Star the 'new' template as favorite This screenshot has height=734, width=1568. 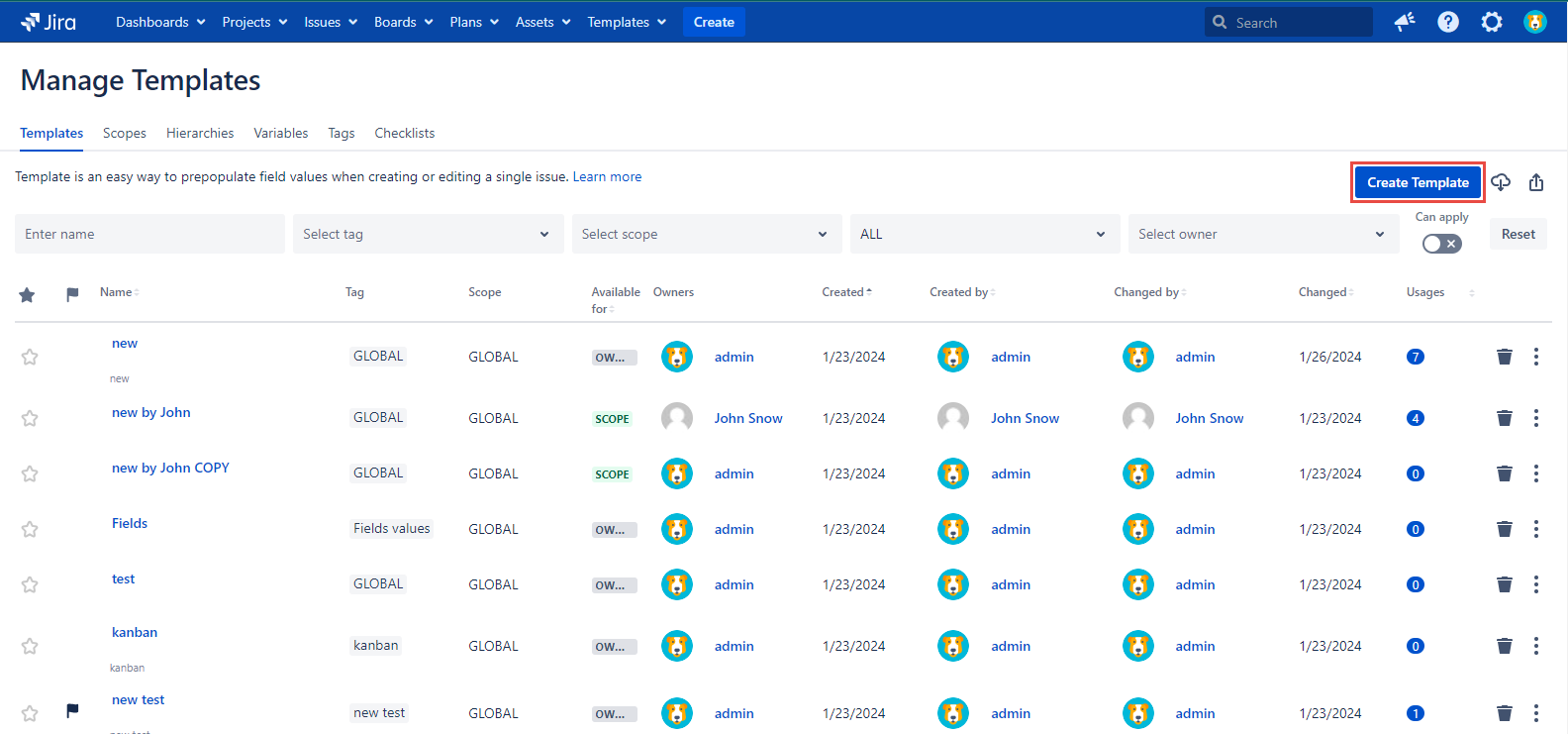coord(30,357)
